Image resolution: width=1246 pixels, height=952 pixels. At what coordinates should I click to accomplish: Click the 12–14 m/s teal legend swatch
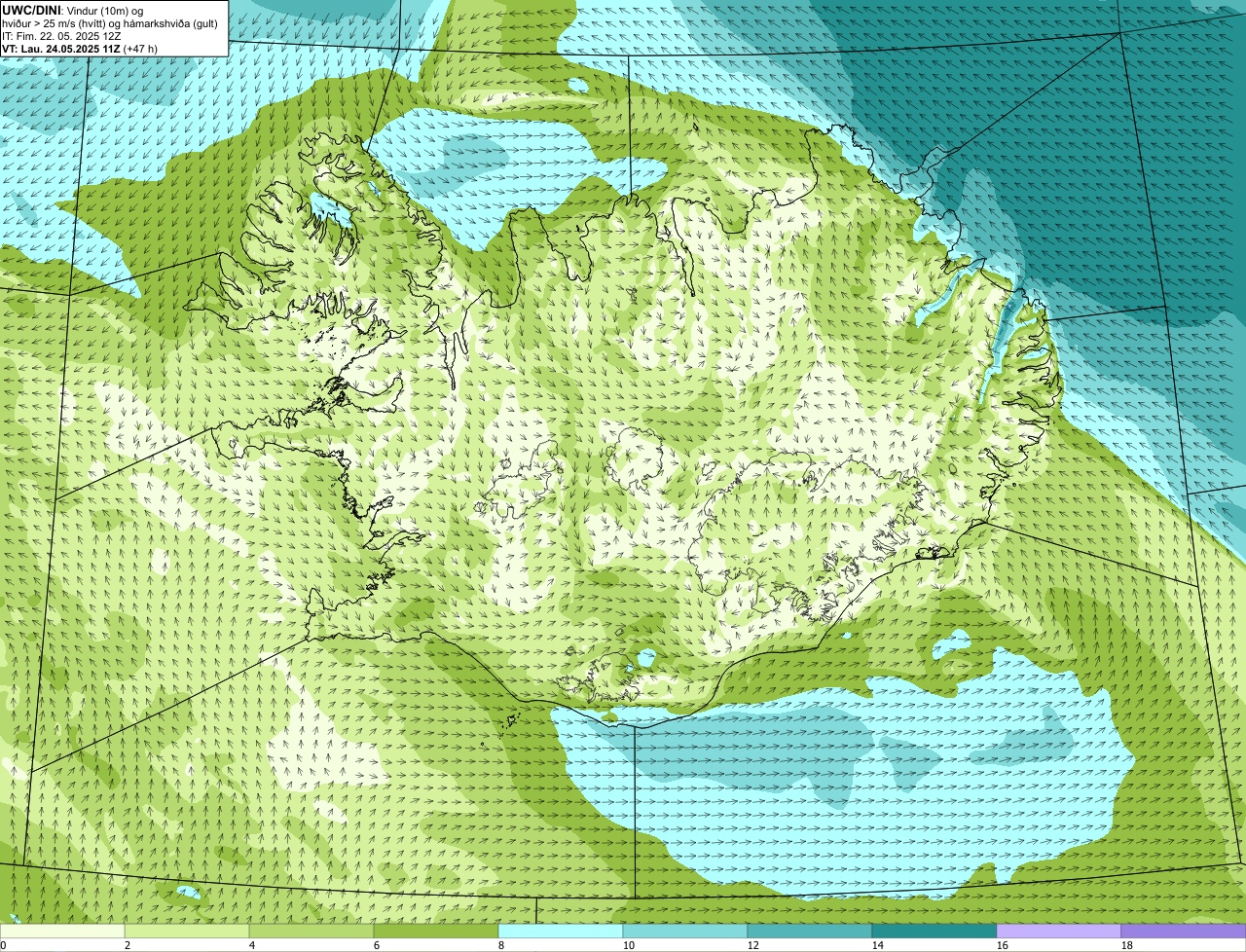pyautogui.click(x=810, y=932)
